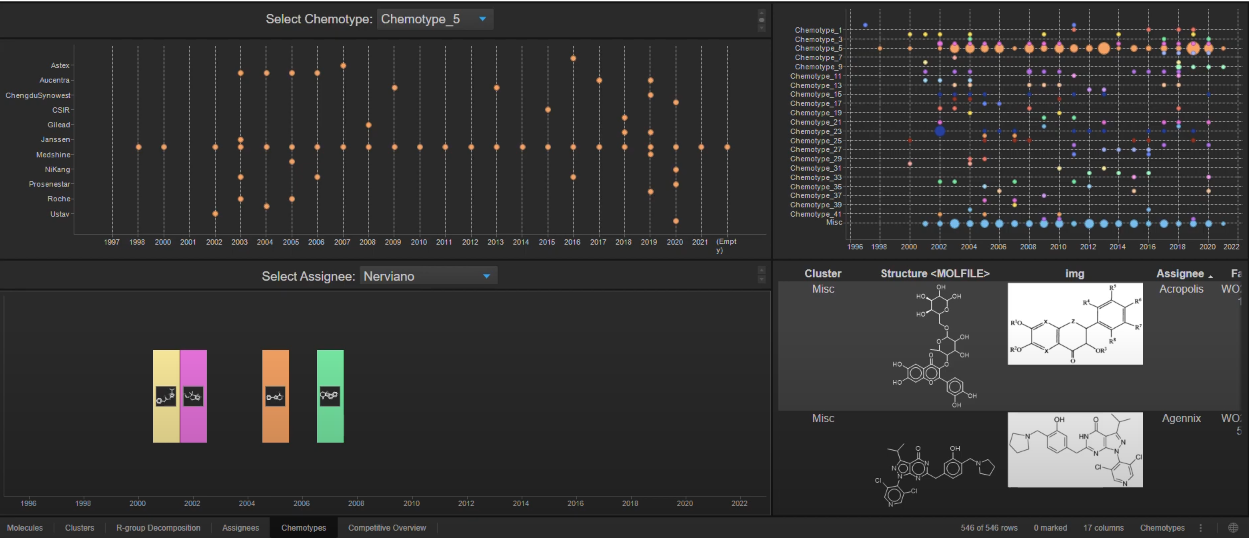Click the Cluster column header
Screen dimensions: 1249x538
[823, 273]
